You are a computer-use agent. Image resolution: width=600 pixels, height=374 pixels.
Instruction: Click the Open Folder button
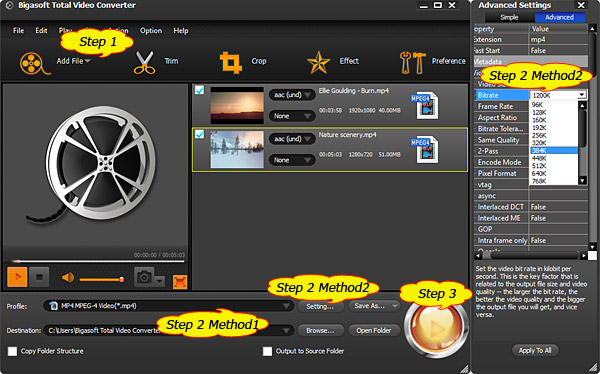pyautogui.click(x=374, y=330)
